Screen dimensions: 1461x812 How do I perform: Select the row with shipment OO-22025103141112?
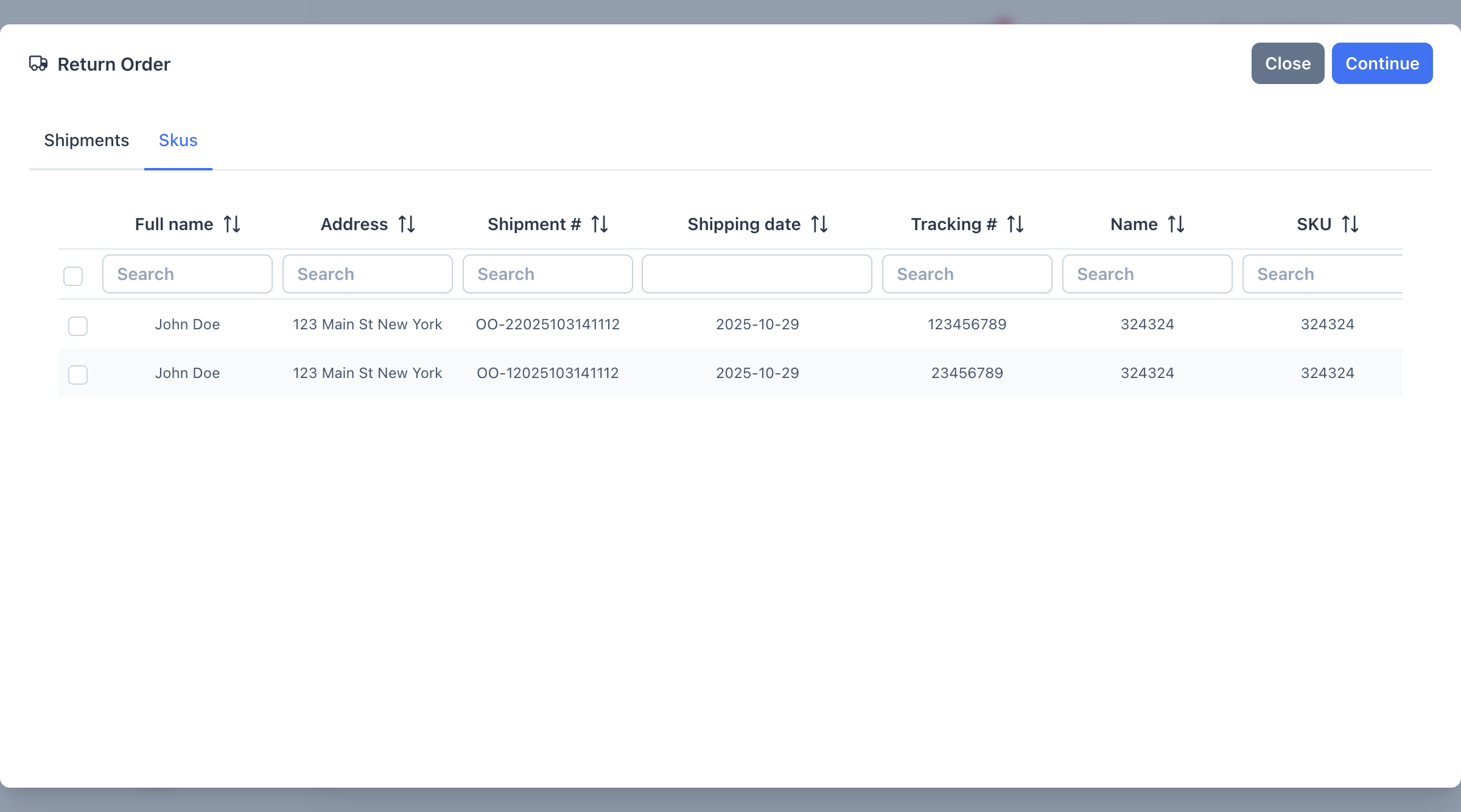coord(77,326)
